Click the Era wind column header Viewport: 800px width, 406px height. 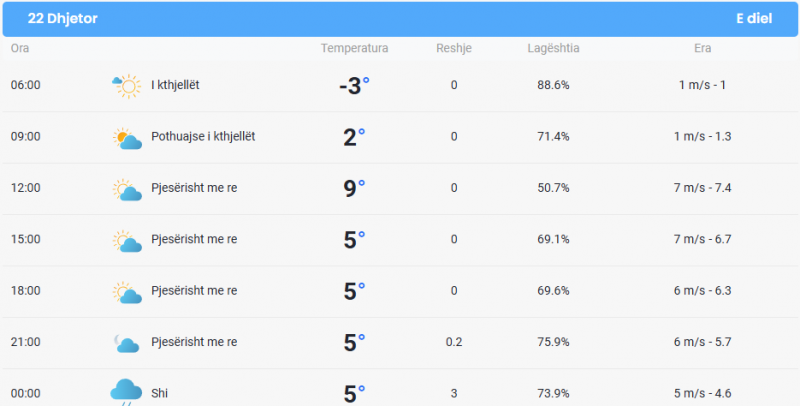tap(702, 48)
